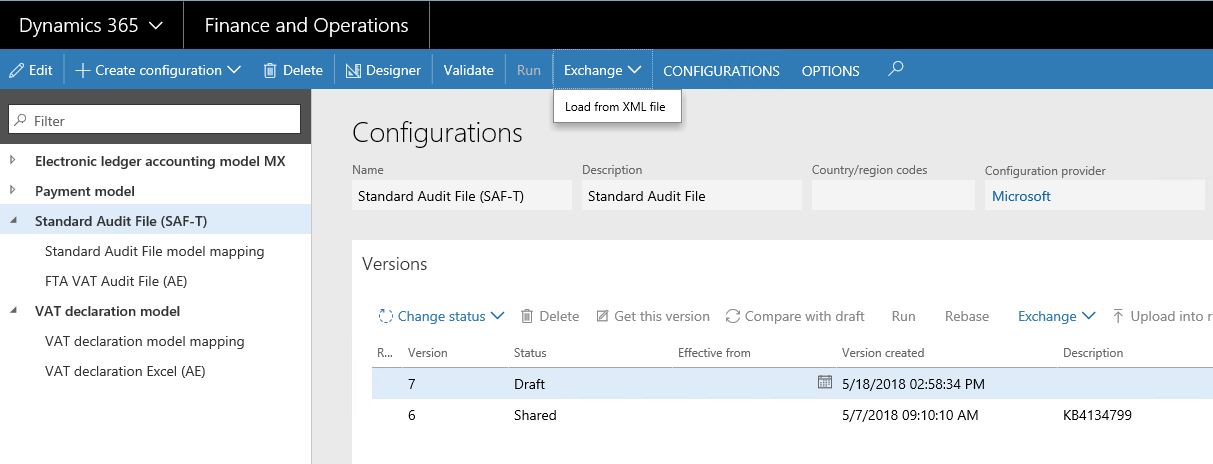Open the Change status dropdown
Screen dimensions: 1213x464
coord(441,316)
